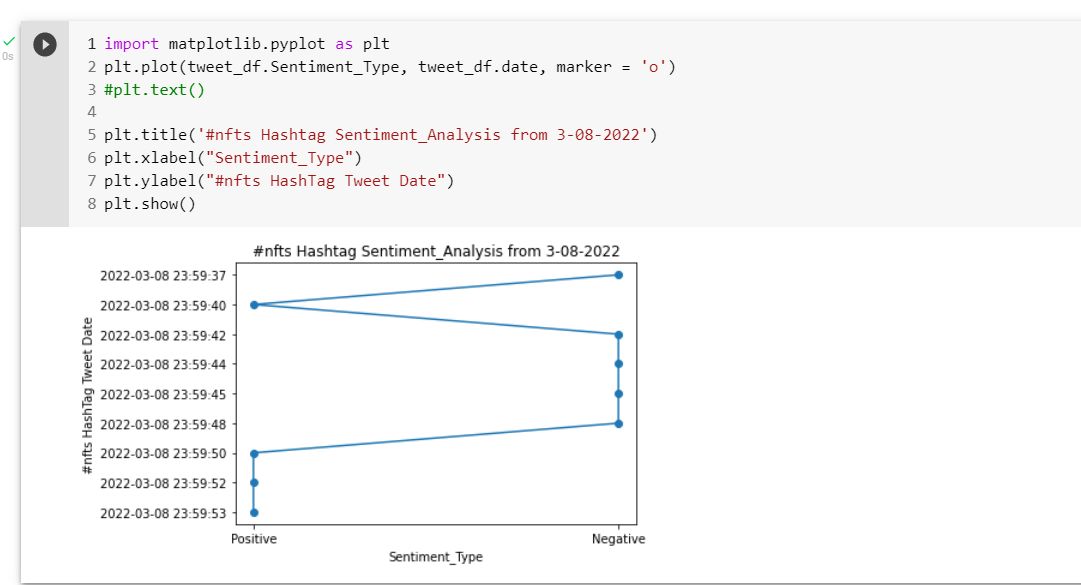
Task: Click the Positive x-axis tick label
Action: [x=254, y=539]
